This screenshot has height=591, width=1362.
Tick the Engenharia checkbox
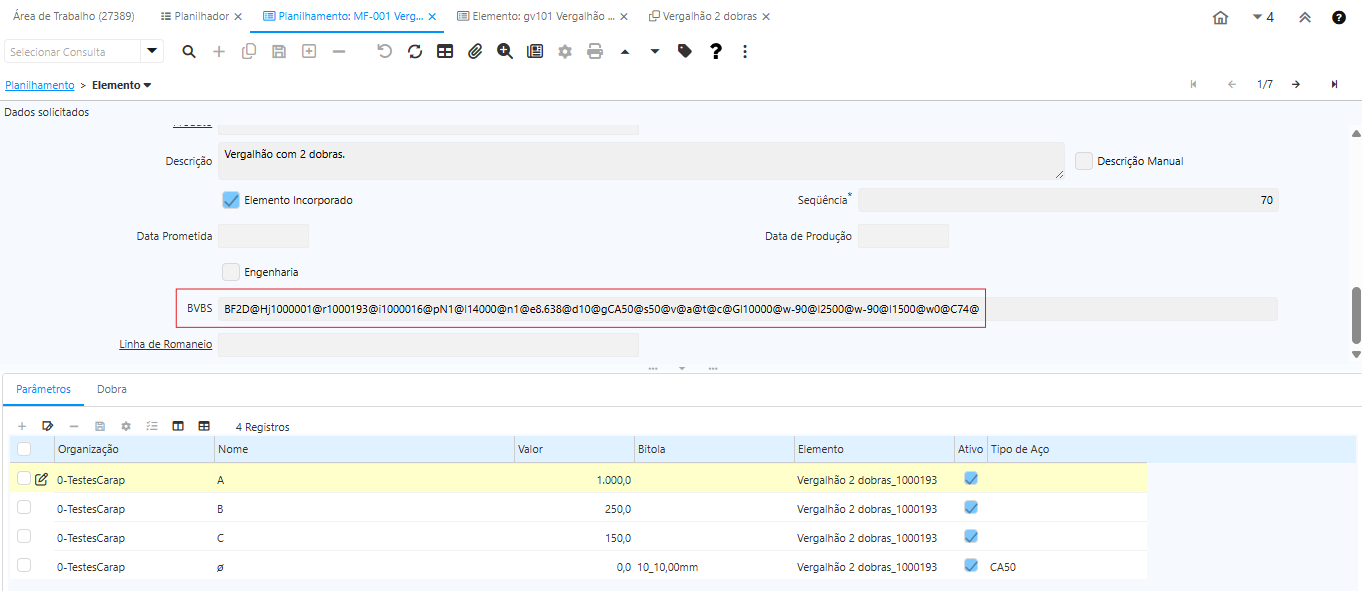coord(231,272)
